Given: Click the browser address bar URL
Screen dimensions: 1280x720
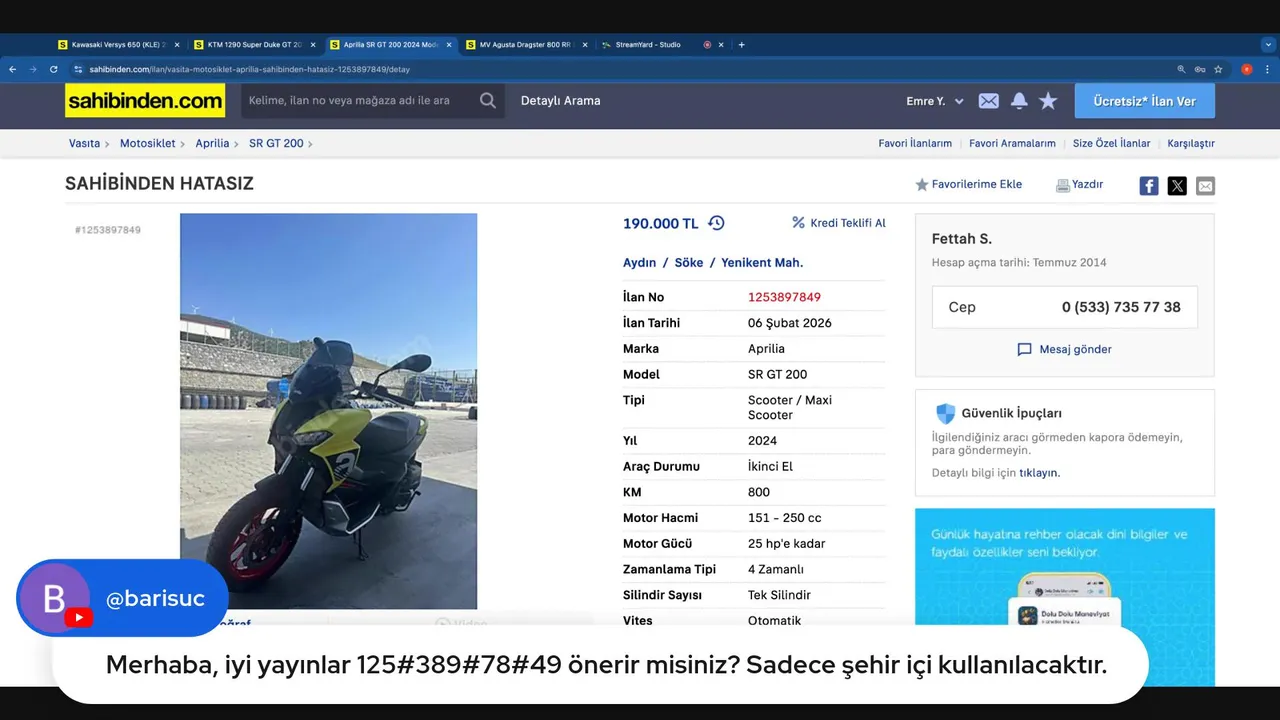Looking at the screenshot, I should (249, 69).
